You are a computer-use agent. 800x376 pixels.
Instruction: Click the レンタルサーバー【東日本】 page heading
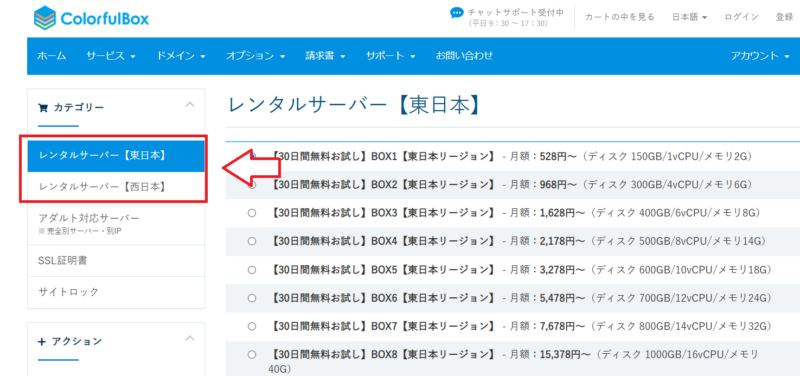pos(355,106)
